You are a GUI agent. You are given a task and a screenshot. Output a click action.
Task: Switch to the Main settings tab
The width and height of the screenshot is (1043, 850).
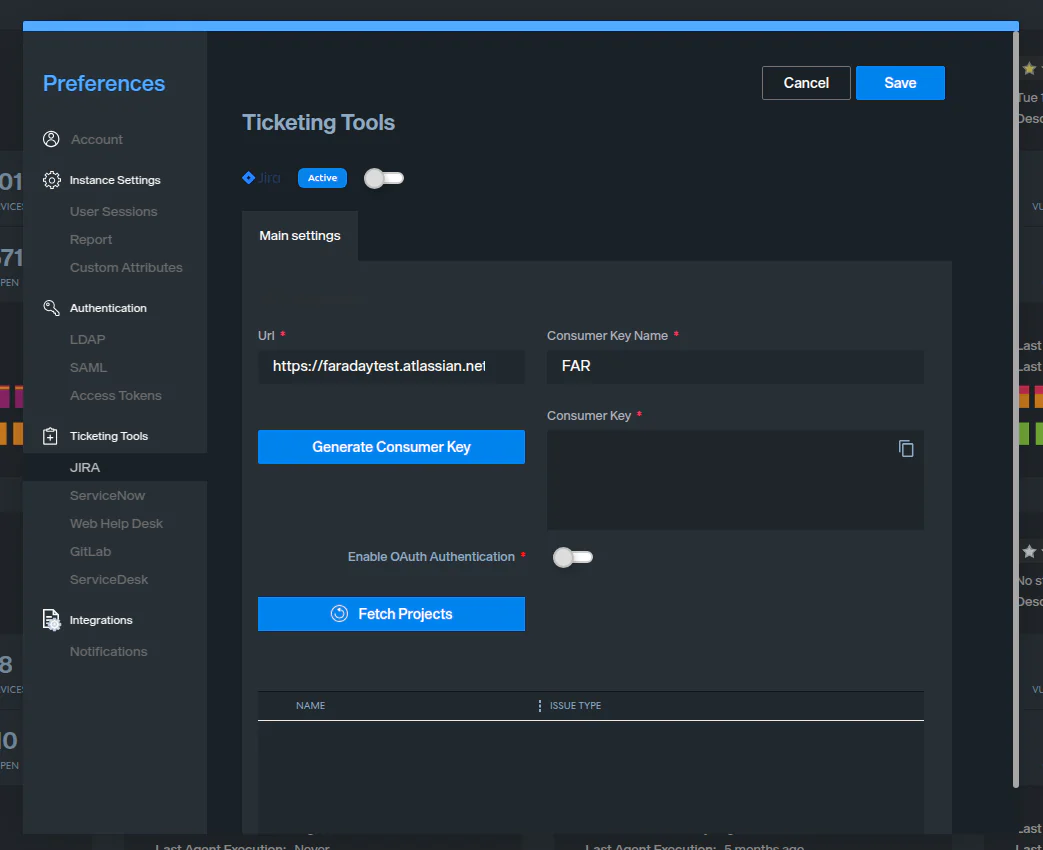coord(300,236)
